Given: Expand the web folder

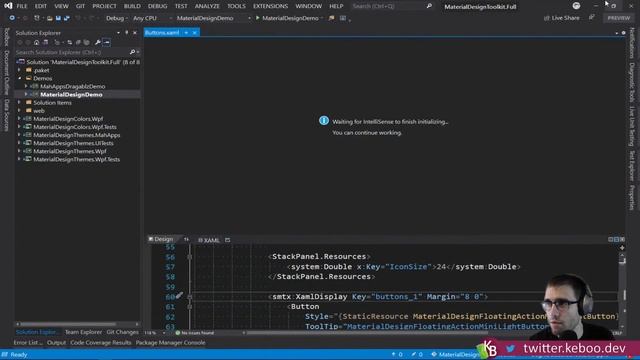Looking at the screenshot, I should 19,111.
